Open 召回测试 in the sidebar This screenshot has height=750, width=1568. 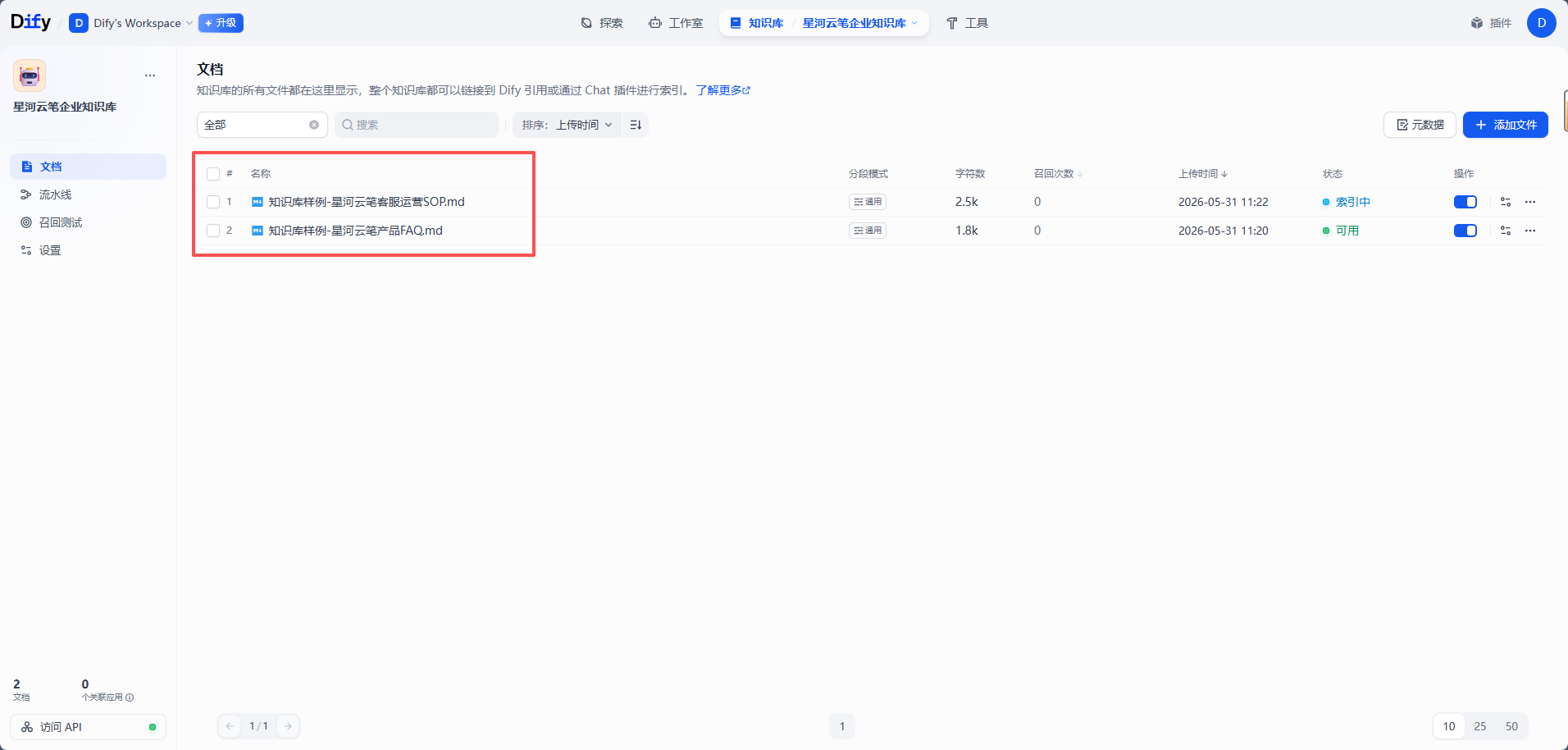[88, 222]
